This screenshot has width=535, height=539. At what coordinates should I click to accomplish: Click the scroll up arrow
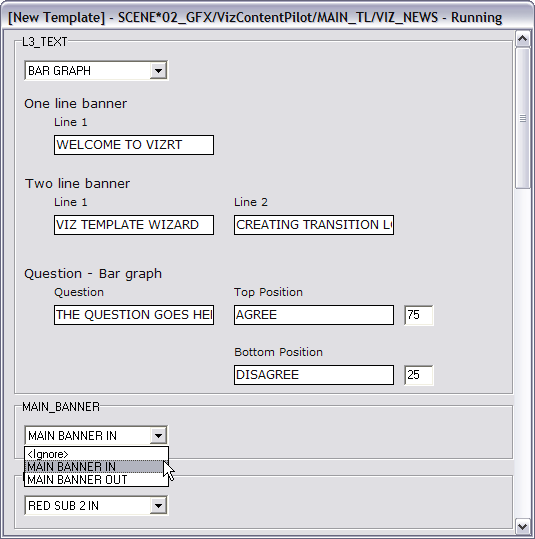point(523,38)
